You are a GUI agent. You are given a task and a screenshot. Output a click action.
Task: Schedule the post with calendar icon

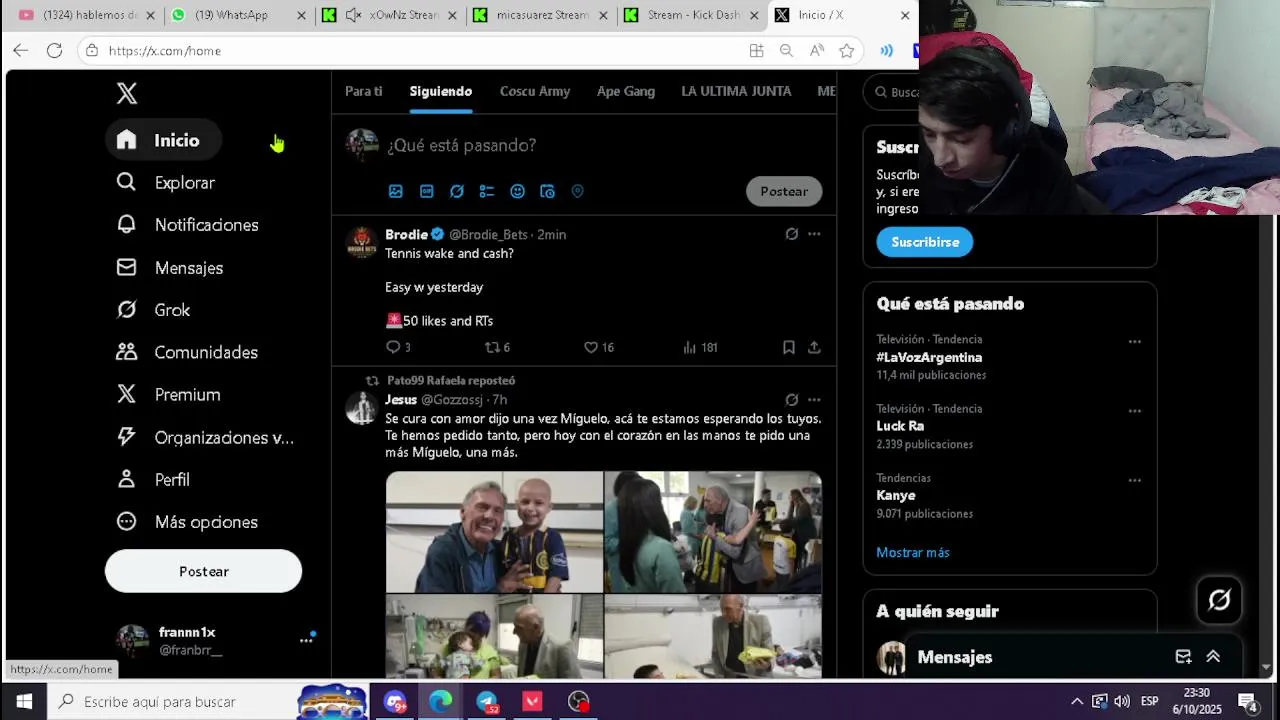[x=547, y=191]
